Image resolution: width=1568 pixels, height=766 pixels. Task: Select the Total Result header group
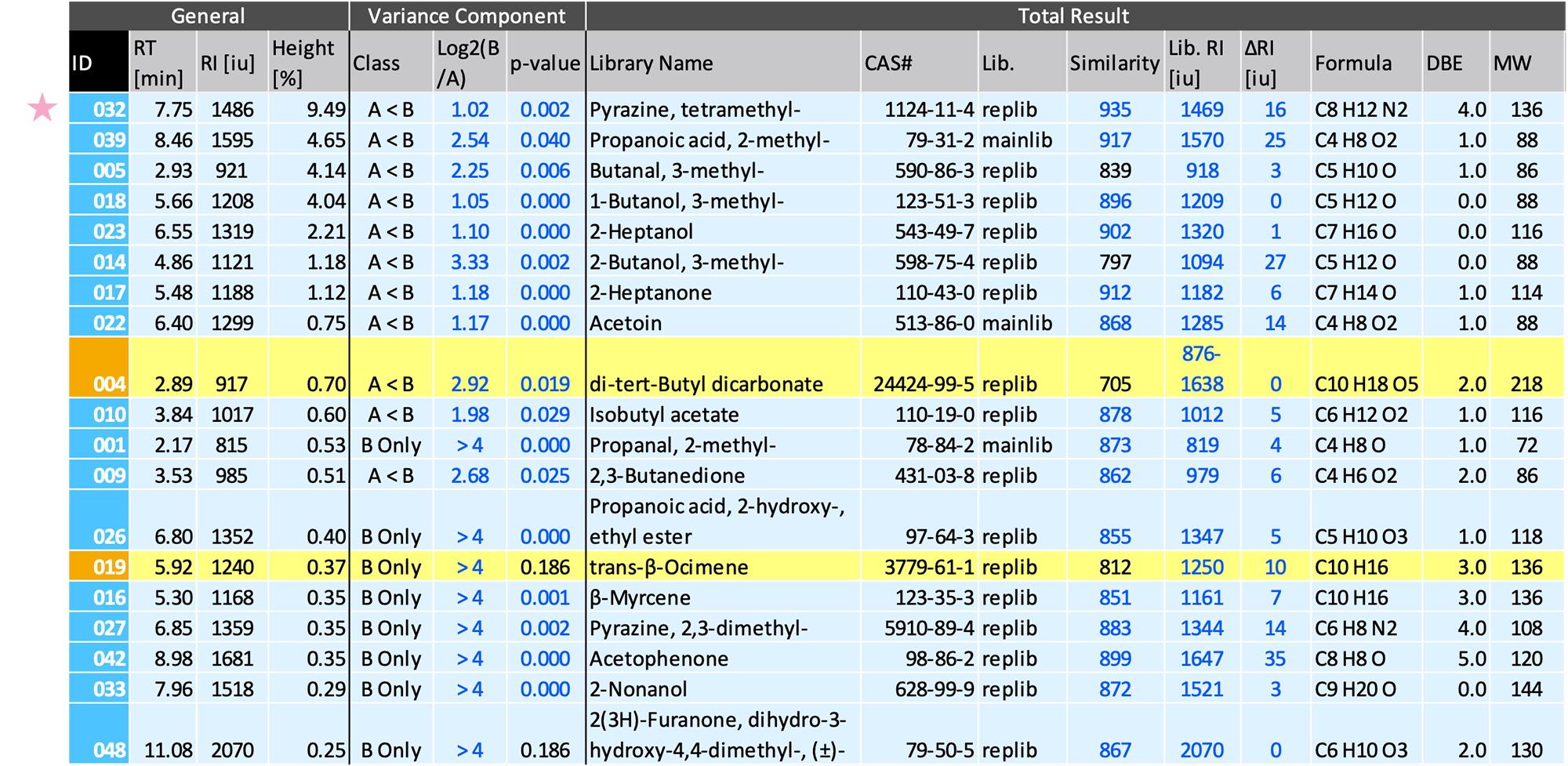pyautogui.click(x=1073, y=16)
